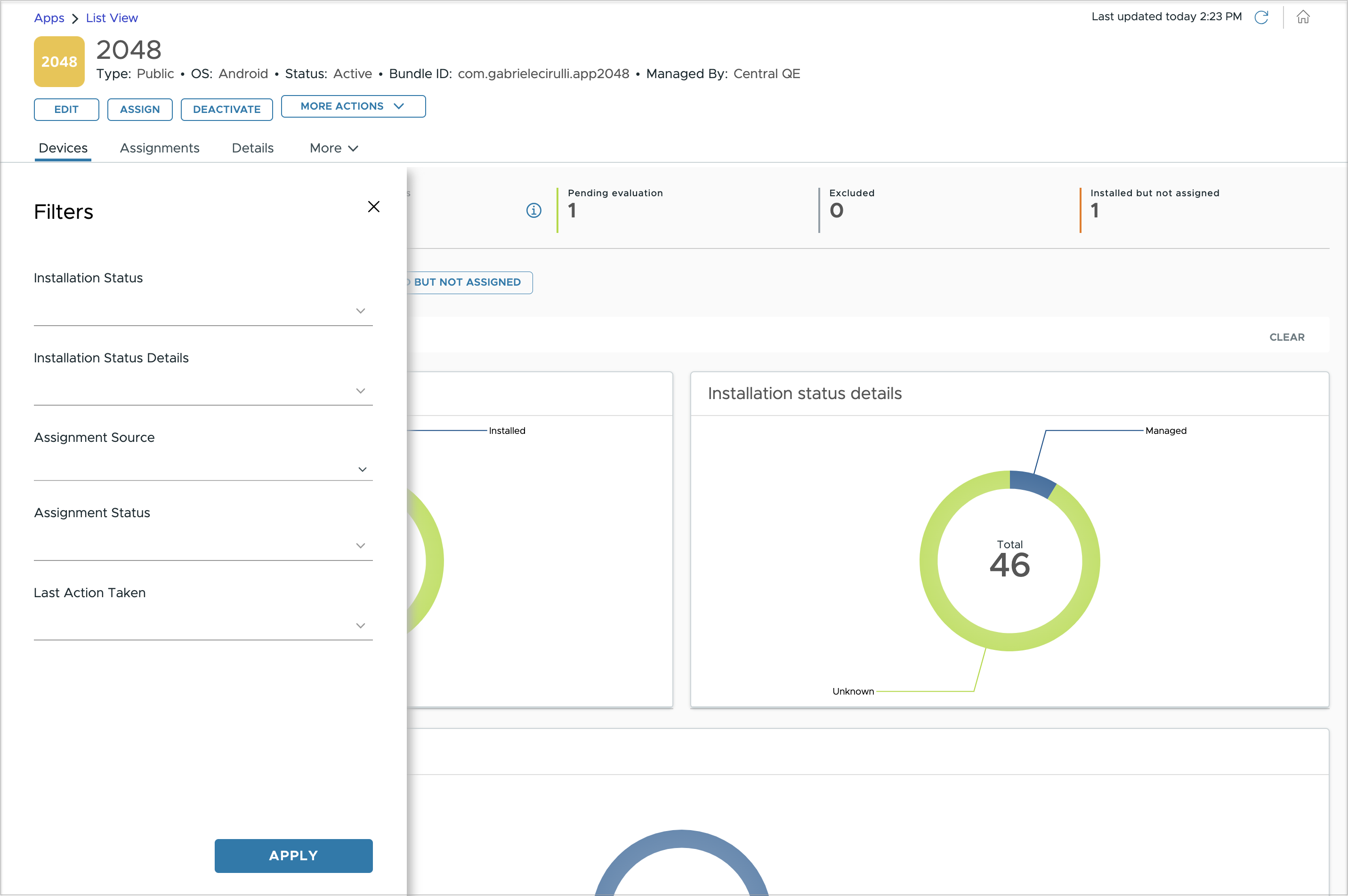Click the bundle ID com.gabrielecirulli.app2048
Screen dimensions: 1348x896
click(x=543, y=74)
